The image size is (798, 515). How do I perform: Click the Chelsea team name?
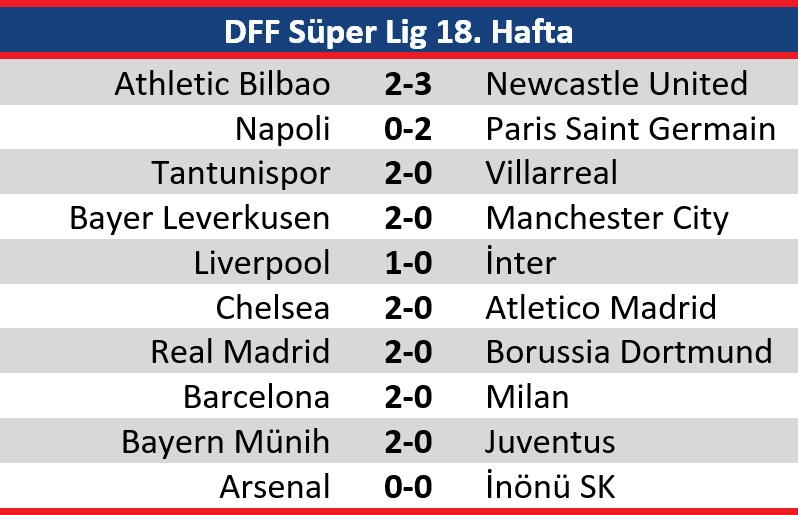(273, 307)
